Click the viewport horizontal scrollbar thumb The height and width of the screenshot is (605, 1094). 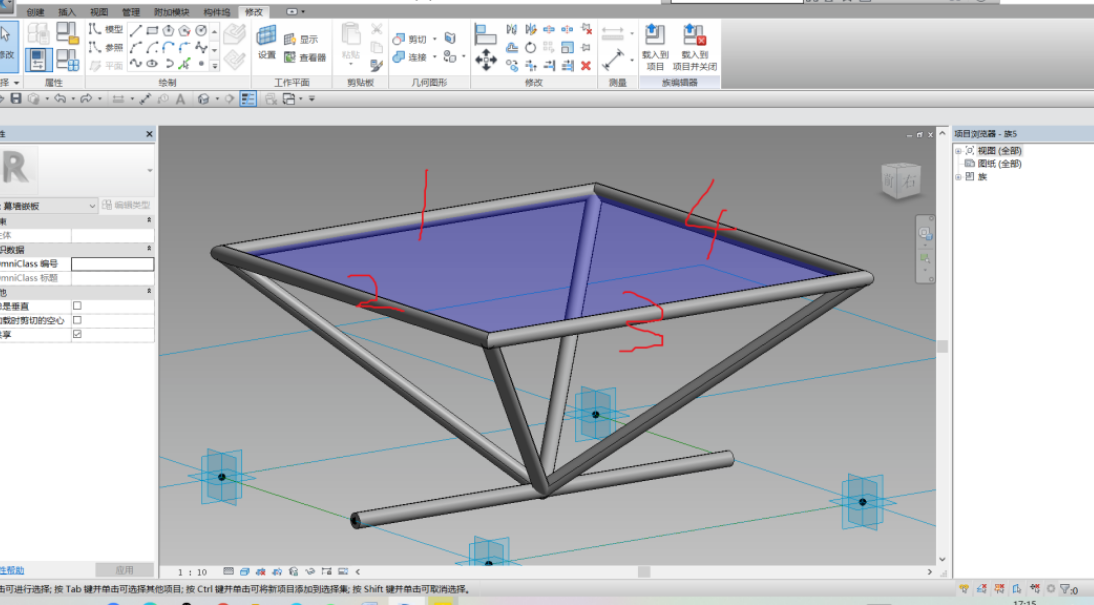tap(644, 572)
